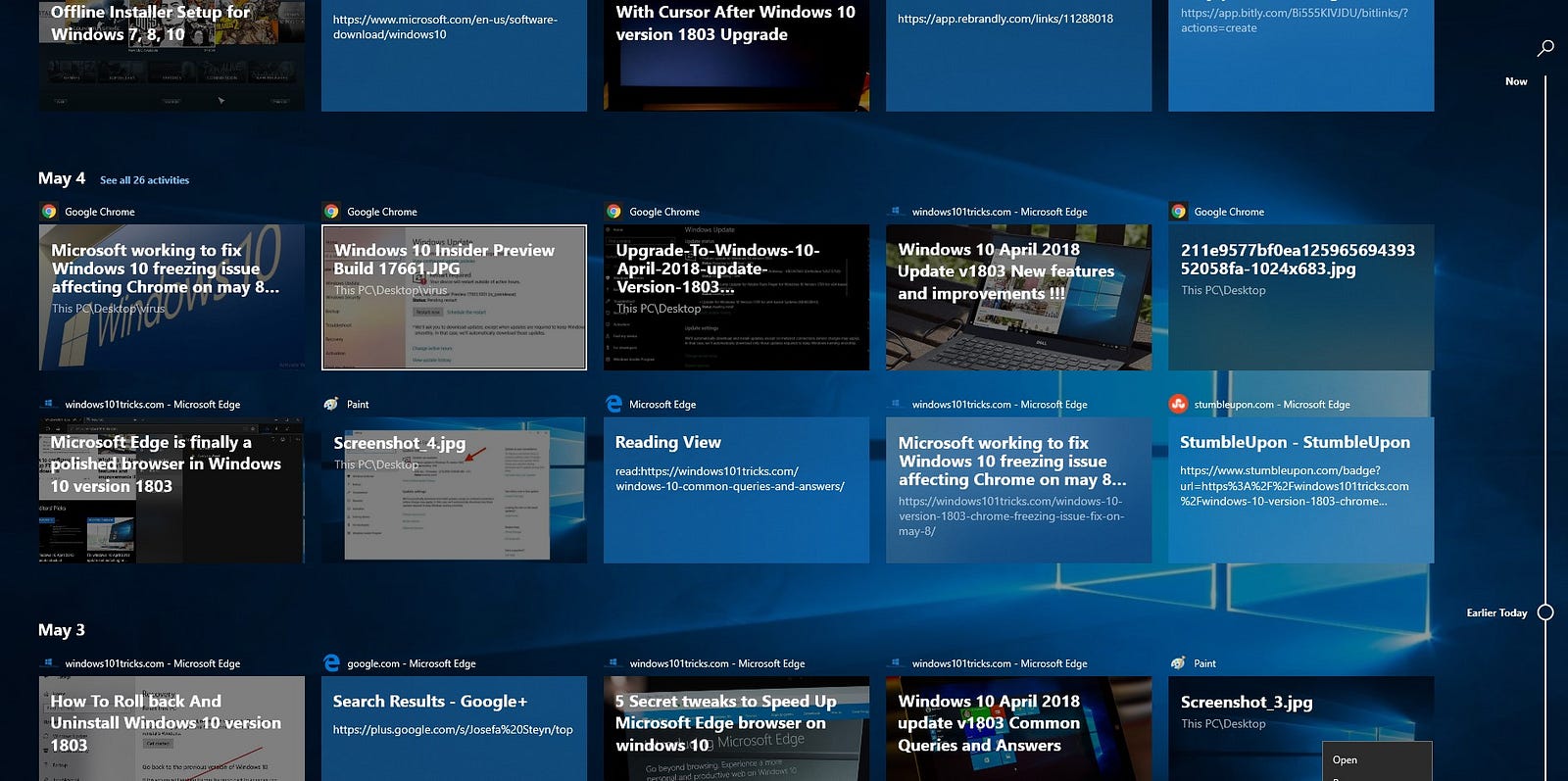Open StumbleUpon - StumbleUpon activity card

tap(1300, 490)
